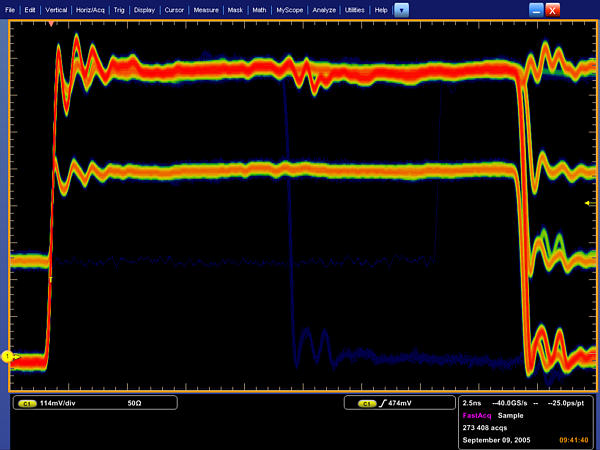The width and height of the screenshot is (600, 450).
Task: Select the channel 1 ground reference marker
Action: click(x=8, y=356)
